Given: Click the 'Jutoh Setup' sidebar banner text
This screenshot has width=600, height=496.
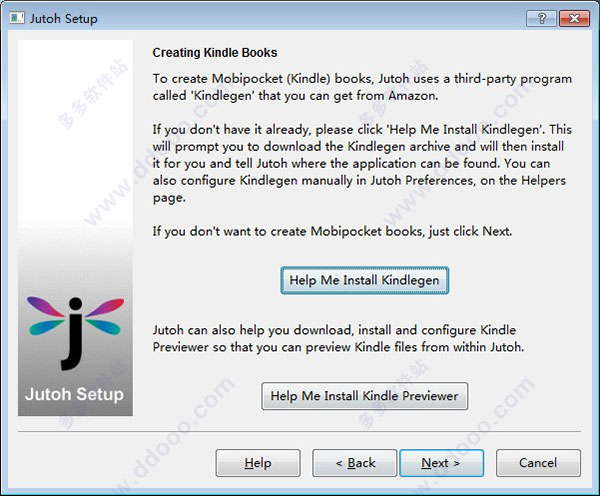Looking at the screenshot, I should point(75,394).
